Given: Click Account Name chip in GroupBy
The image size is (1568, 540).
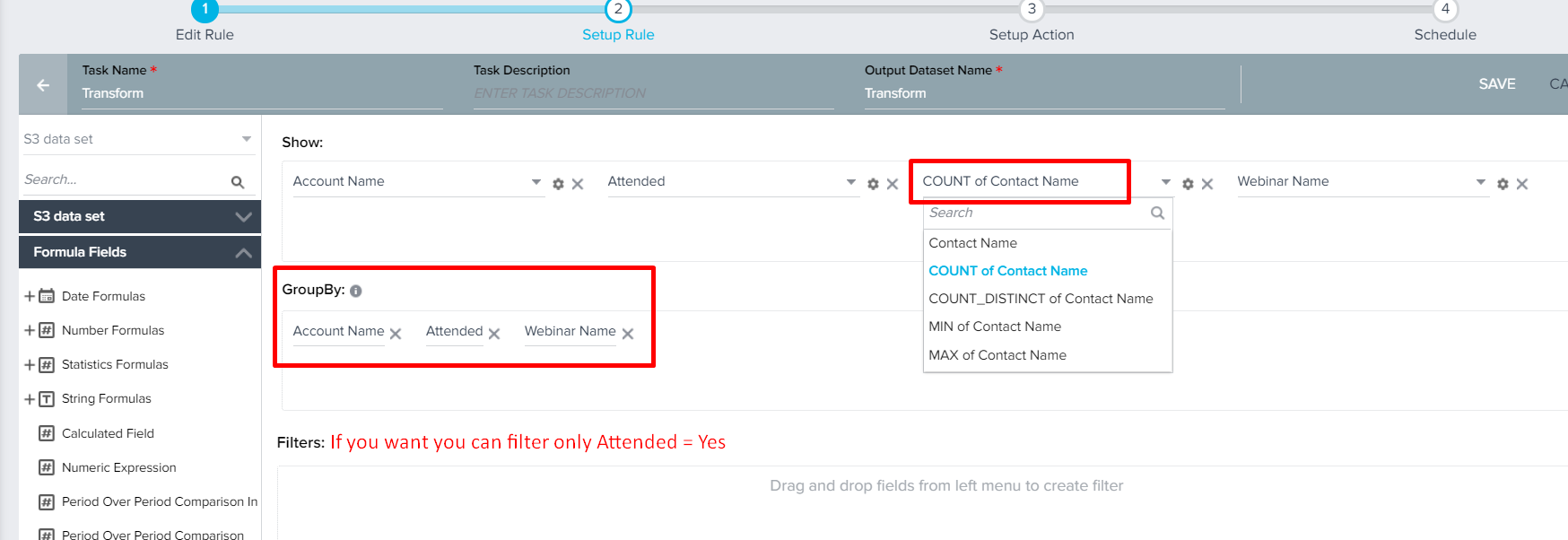Looking at the screenshot, I should click(x=338, y=331).
